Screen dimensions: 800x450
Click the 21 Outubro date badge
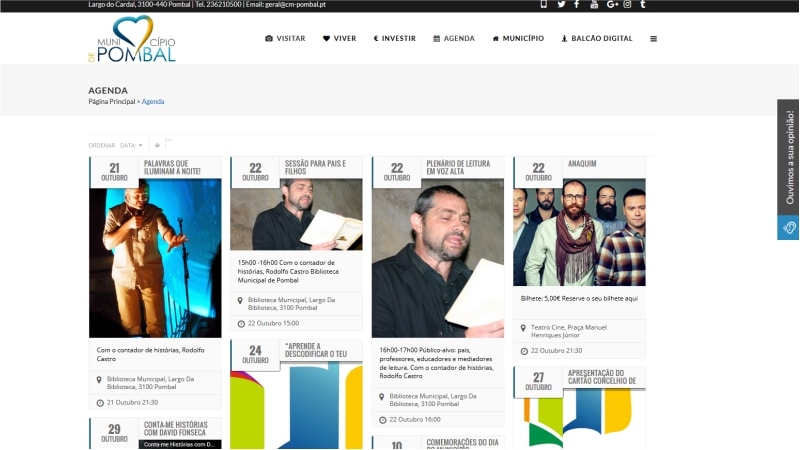[x=114, y=172]
